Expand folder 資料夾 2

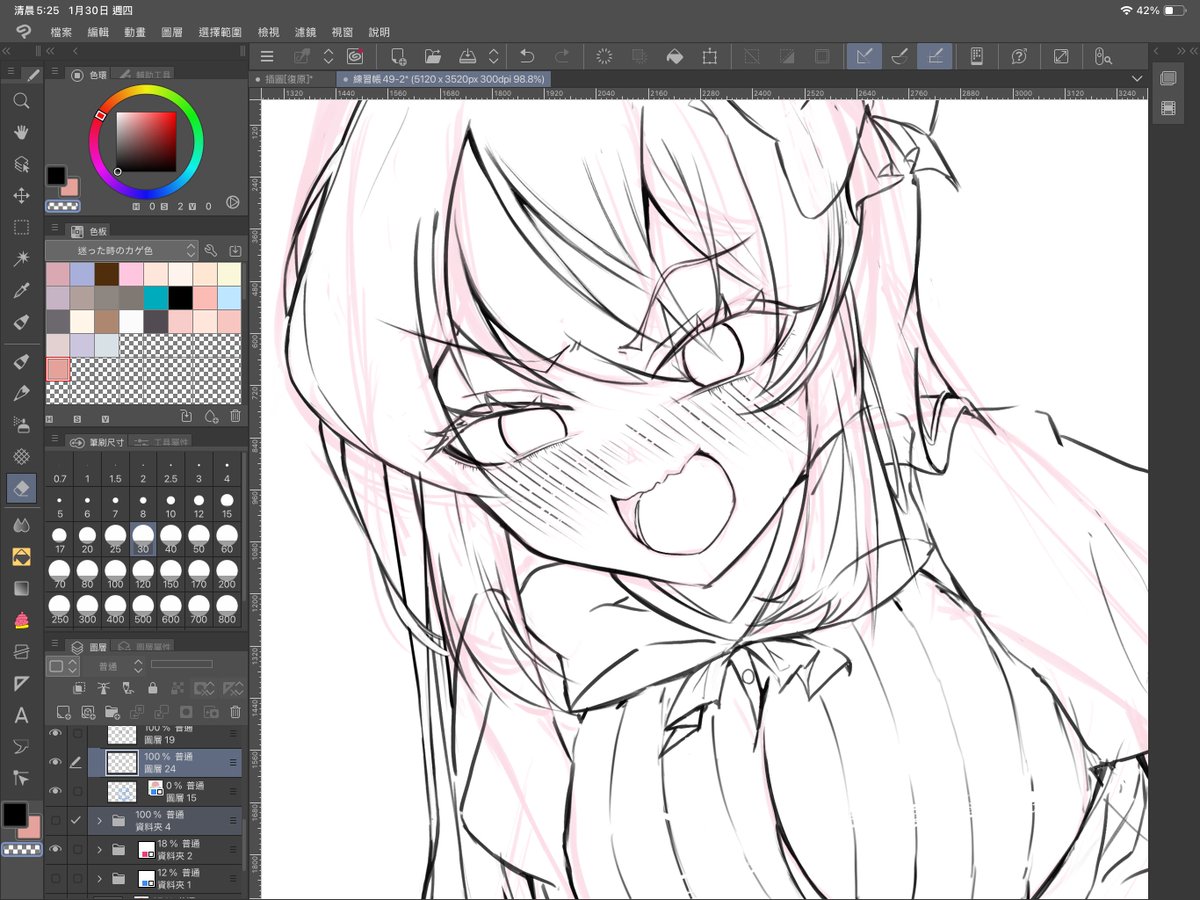coord(99,849)
